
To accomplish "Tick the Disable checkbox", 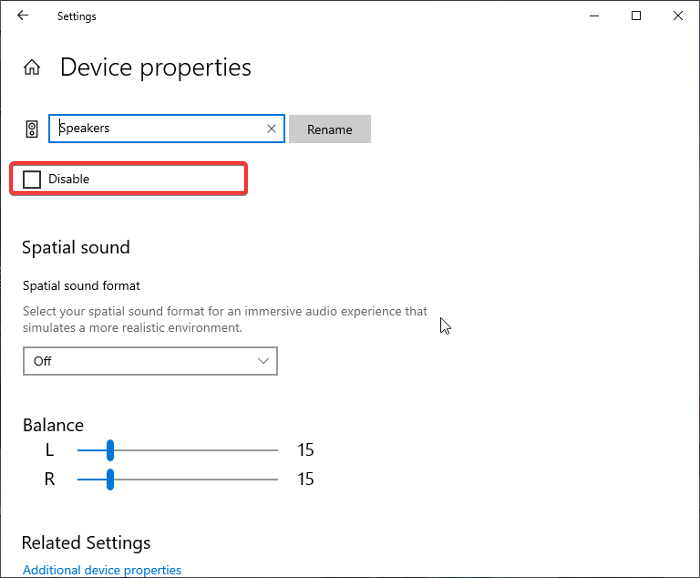I will click(32, 179).
